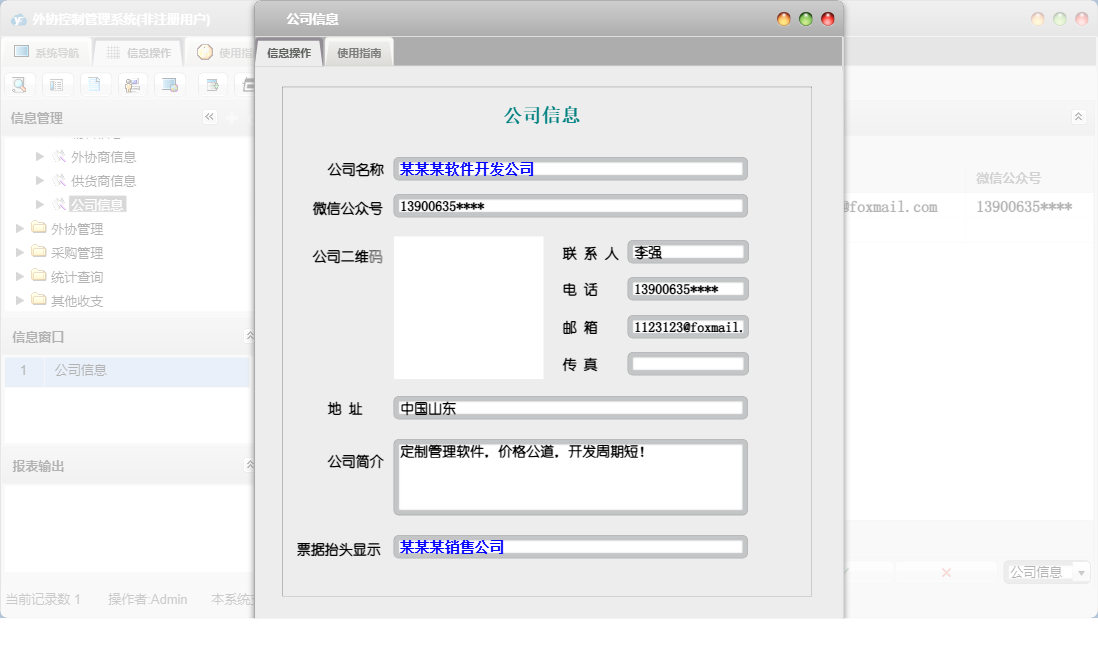This screenshot has height=665, width=1098.
Task: Click the red X cancel button
Action: pyautogui.click(x=945, y=572)
